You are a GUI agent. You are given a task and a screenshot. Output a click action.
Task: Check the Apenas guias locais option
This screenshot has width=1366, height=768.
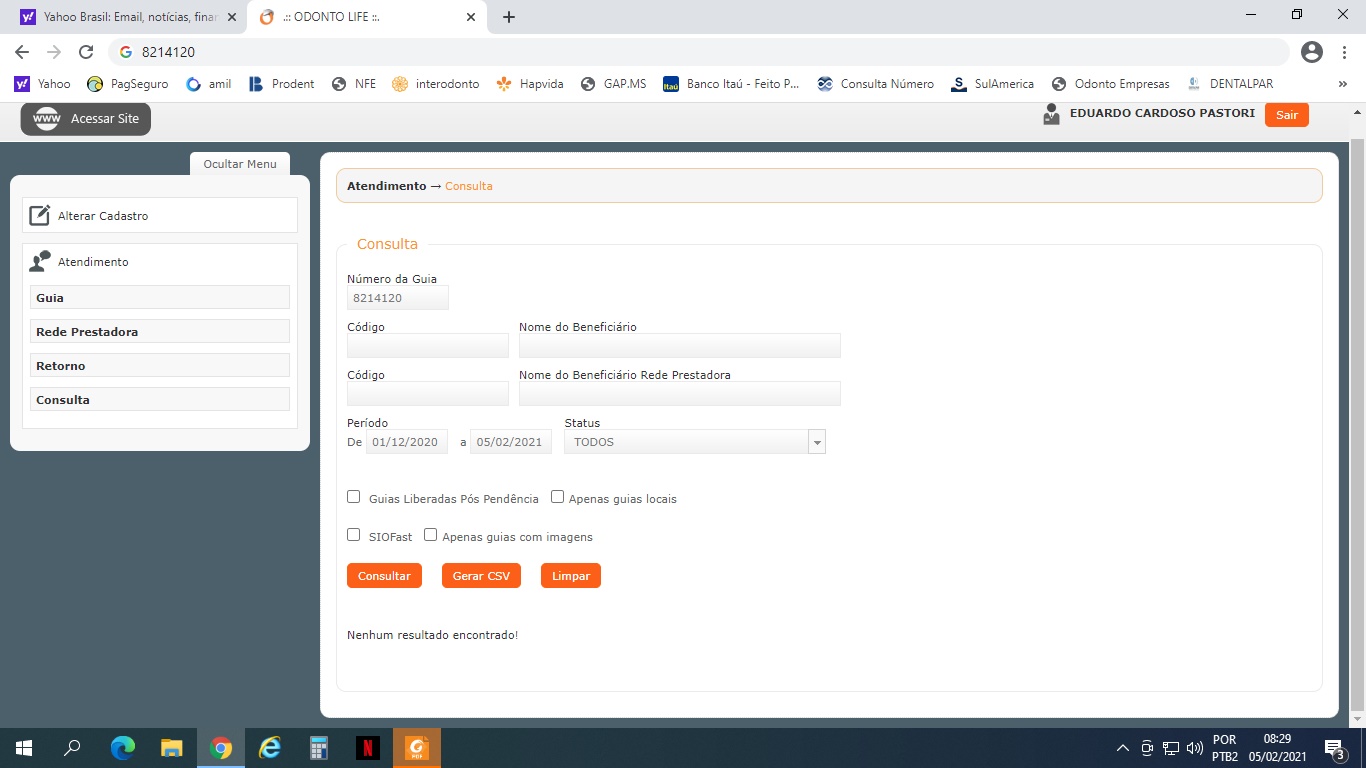pyautogui.click(x=558, y=497)
